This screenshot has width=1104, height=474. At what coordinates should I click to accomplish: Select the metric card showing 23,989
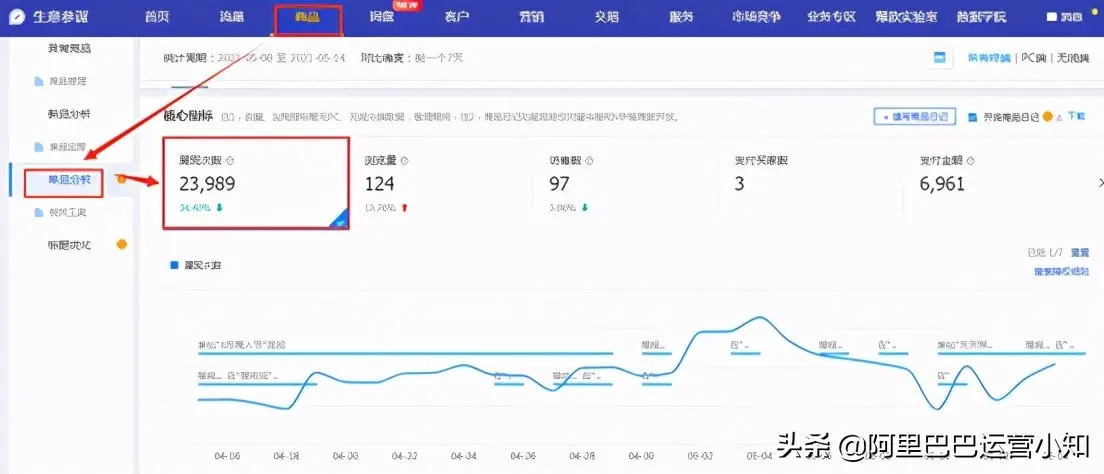[256, 183]
